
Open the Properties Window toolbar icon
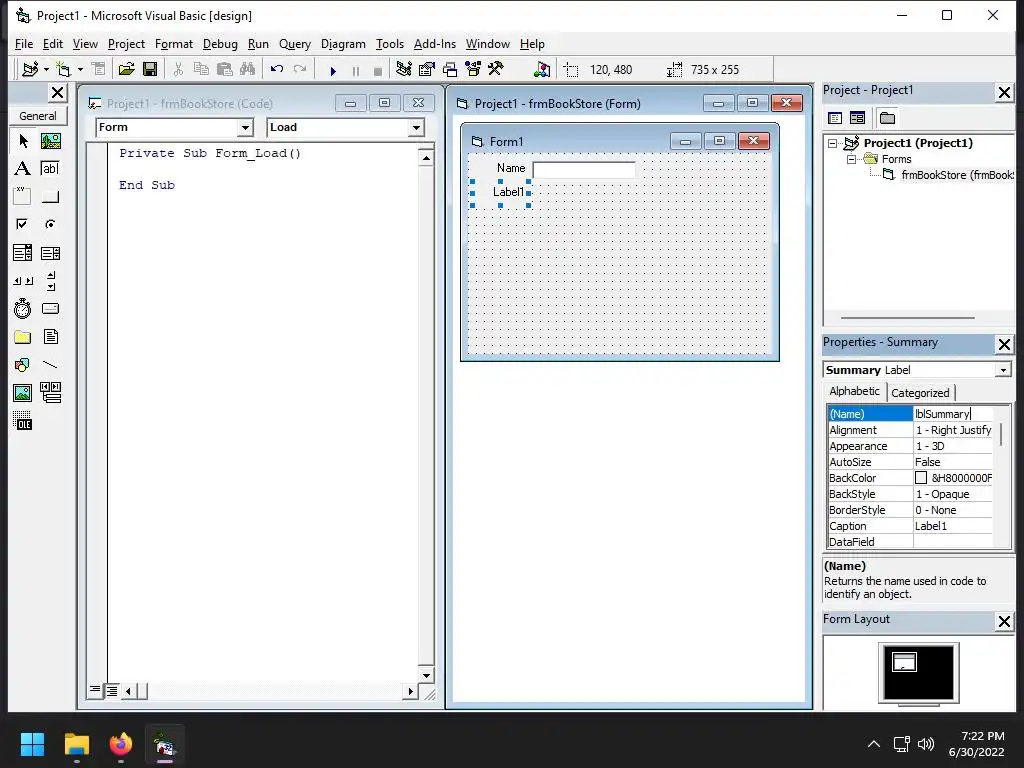tap(427, 69)
